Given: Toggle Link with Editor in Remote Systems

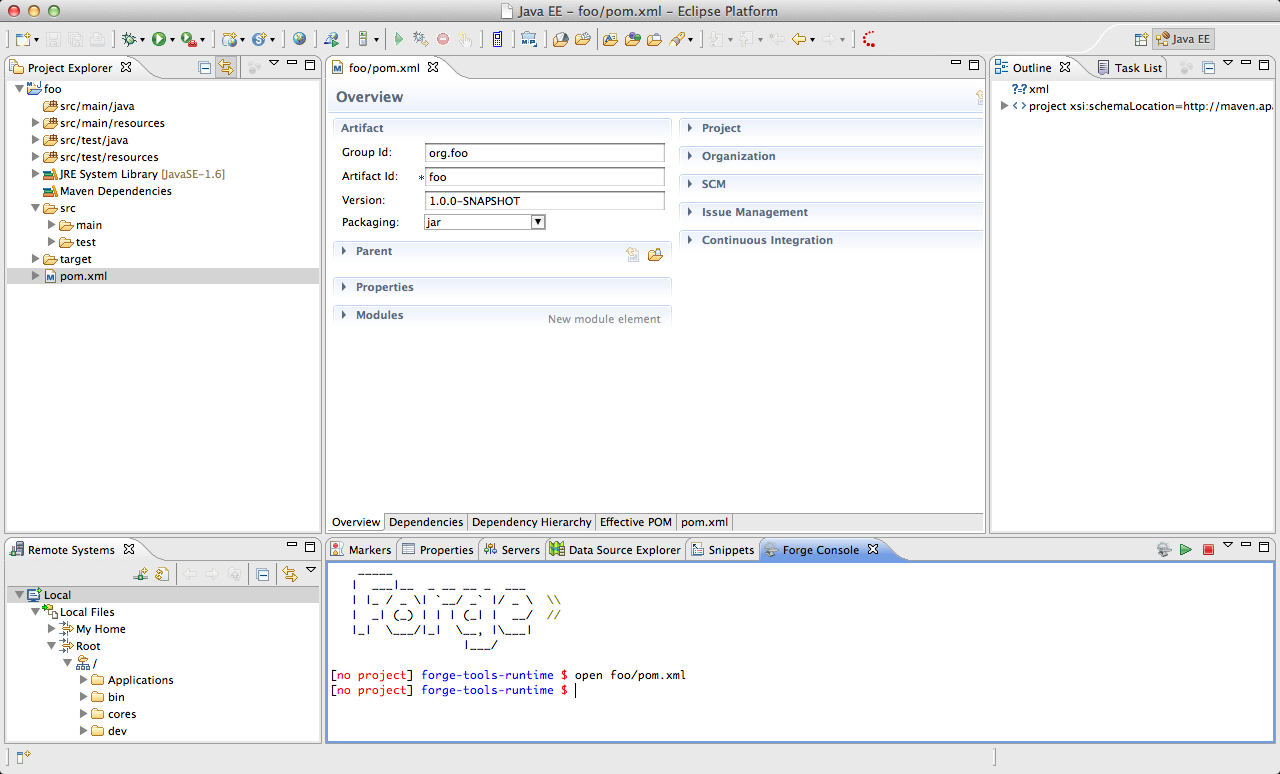Looking at the screenshot, I should tap(289, 574).
